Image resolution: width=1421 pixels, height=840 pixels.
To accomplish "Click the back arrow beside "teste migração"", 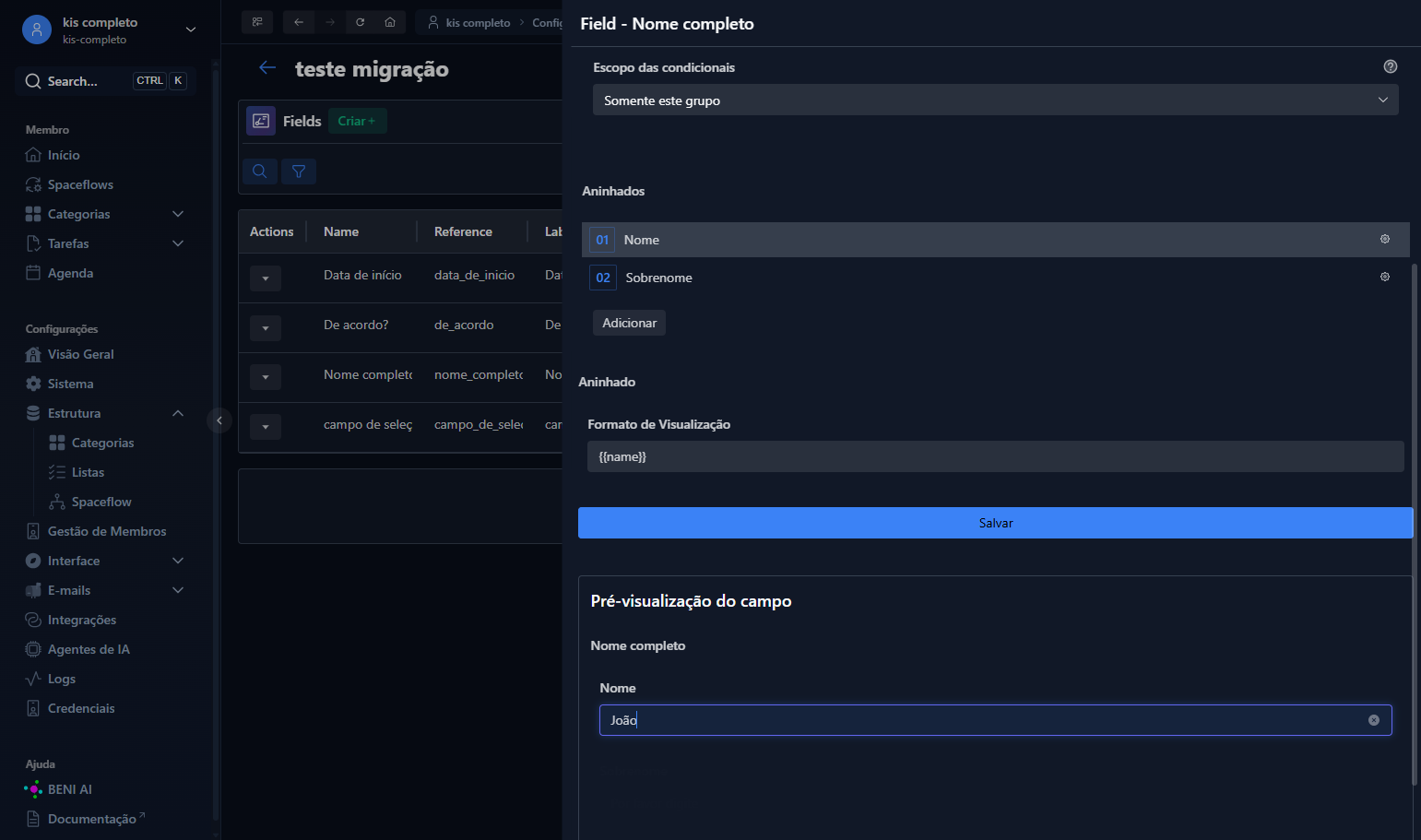I will click(x=267, y=67).
